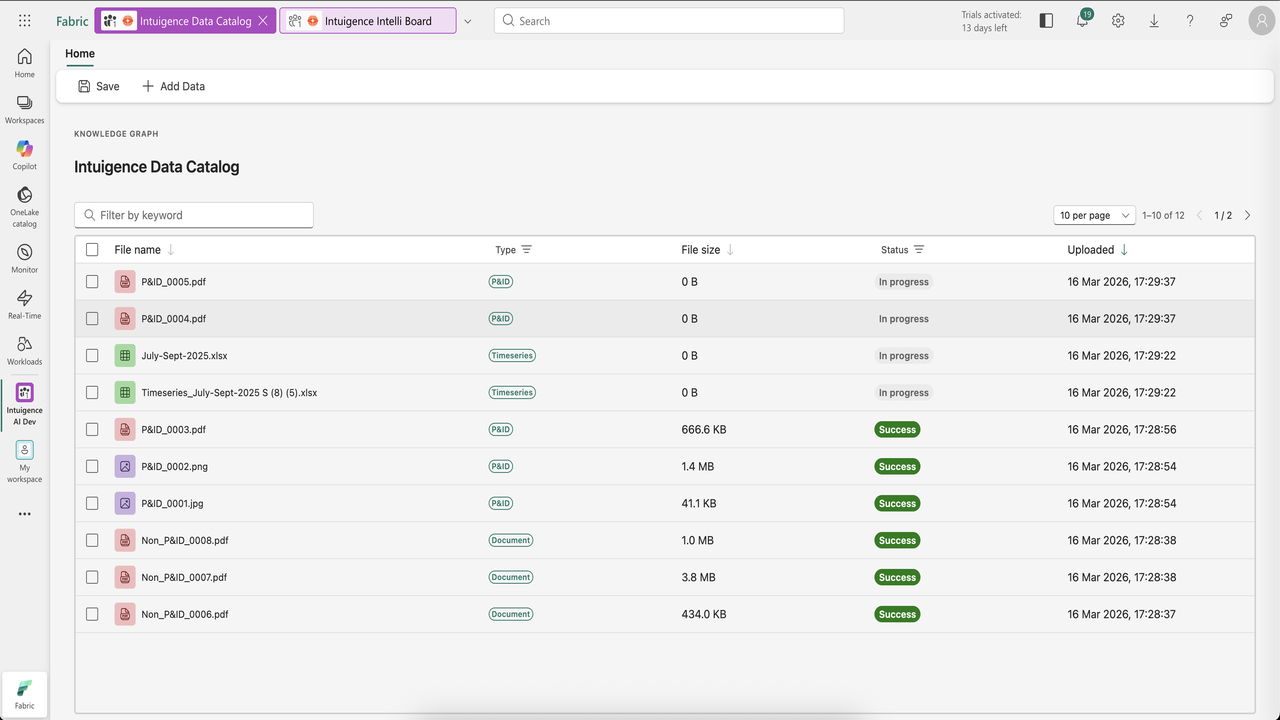Launch Copilot from the sidebar
This screenshot has height=720, width=1280.
(x=25, y=155)
